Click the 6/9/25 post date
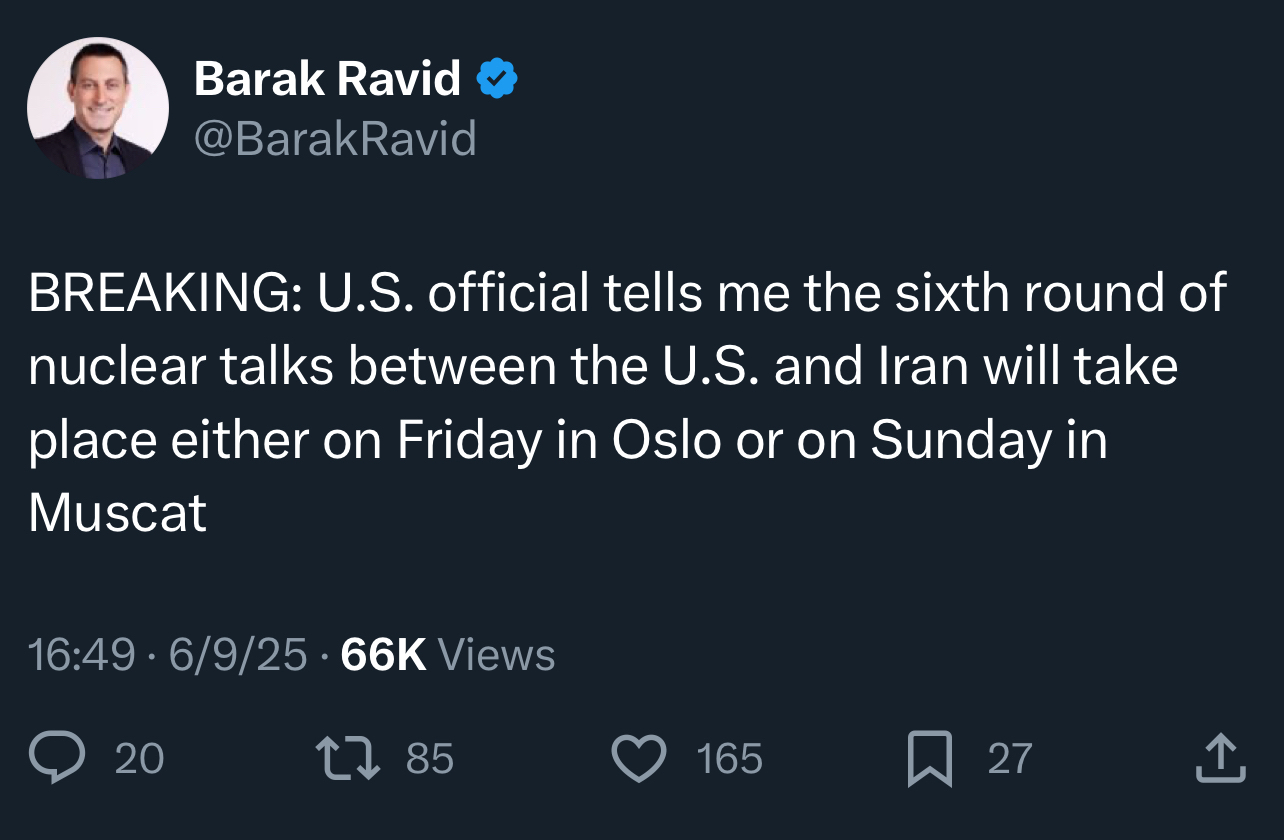This screenshot has height=840, width=1284. pyautogui.click(x=238, y=655)
